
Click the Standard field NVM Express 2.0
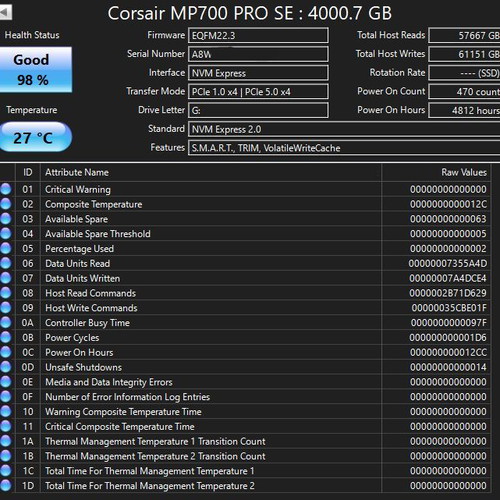point(344,129)
